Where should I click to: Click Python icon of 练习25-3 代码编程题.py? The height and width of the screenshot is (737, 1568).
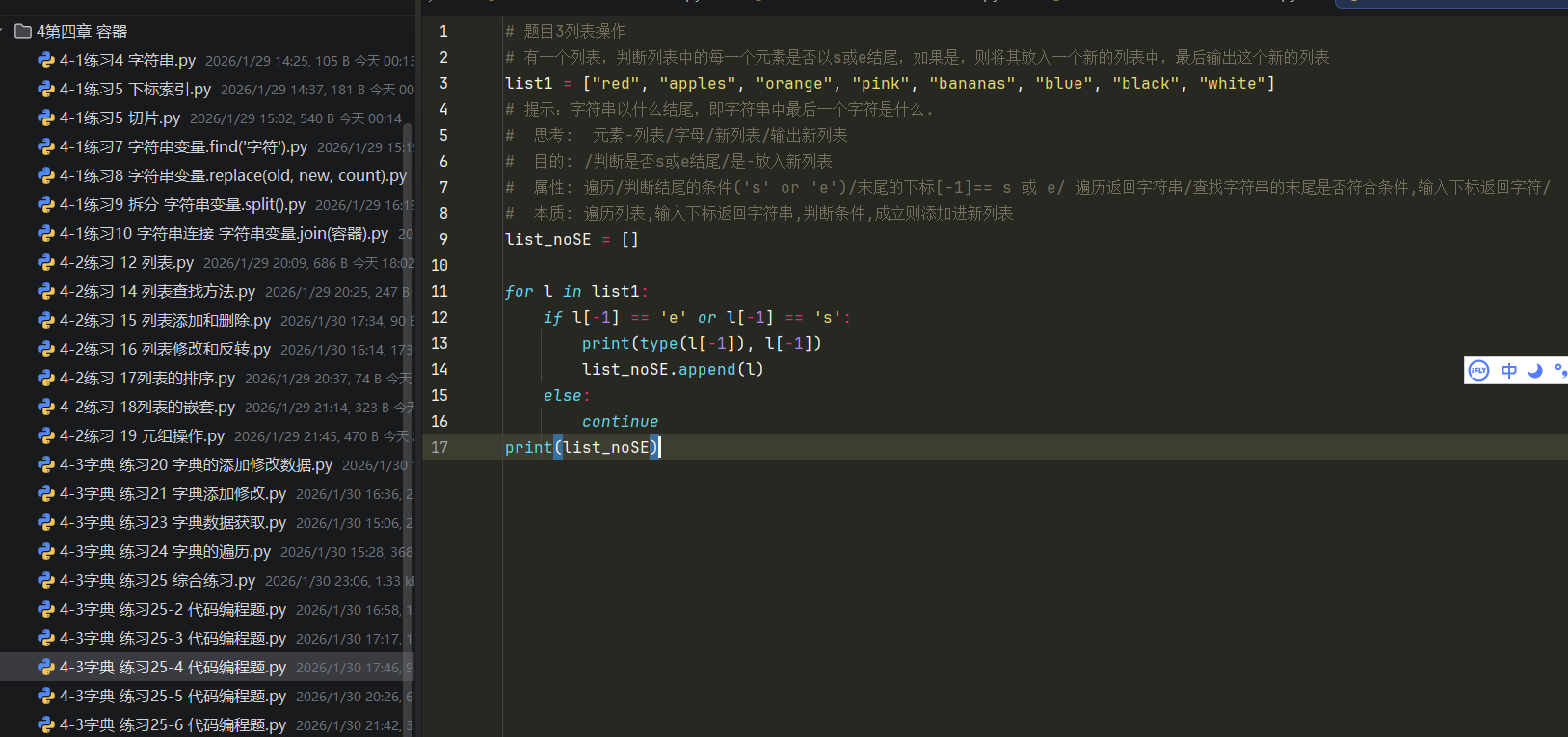tap(45, 638)
